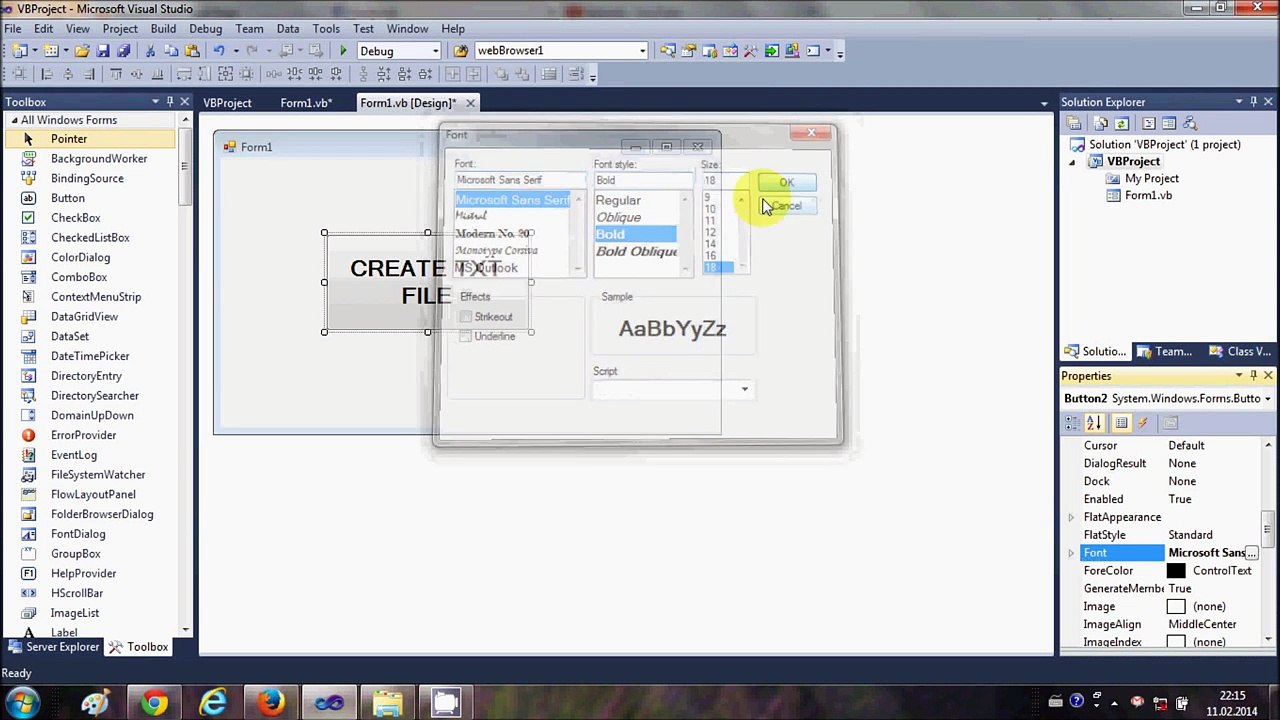Save all files using the toolbar icon
This screenshot has width=1280, height=720.
(124, 51)
